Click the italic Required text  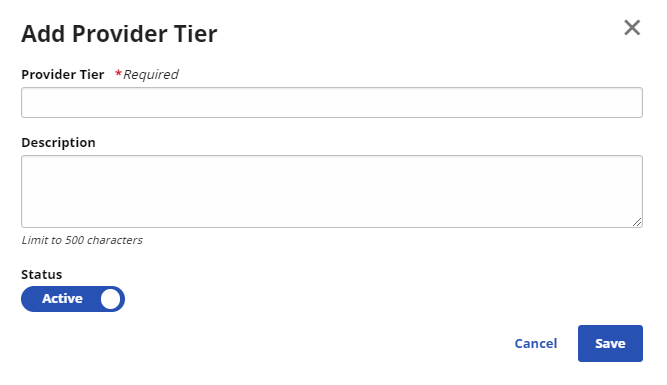(x=151, y=74)
